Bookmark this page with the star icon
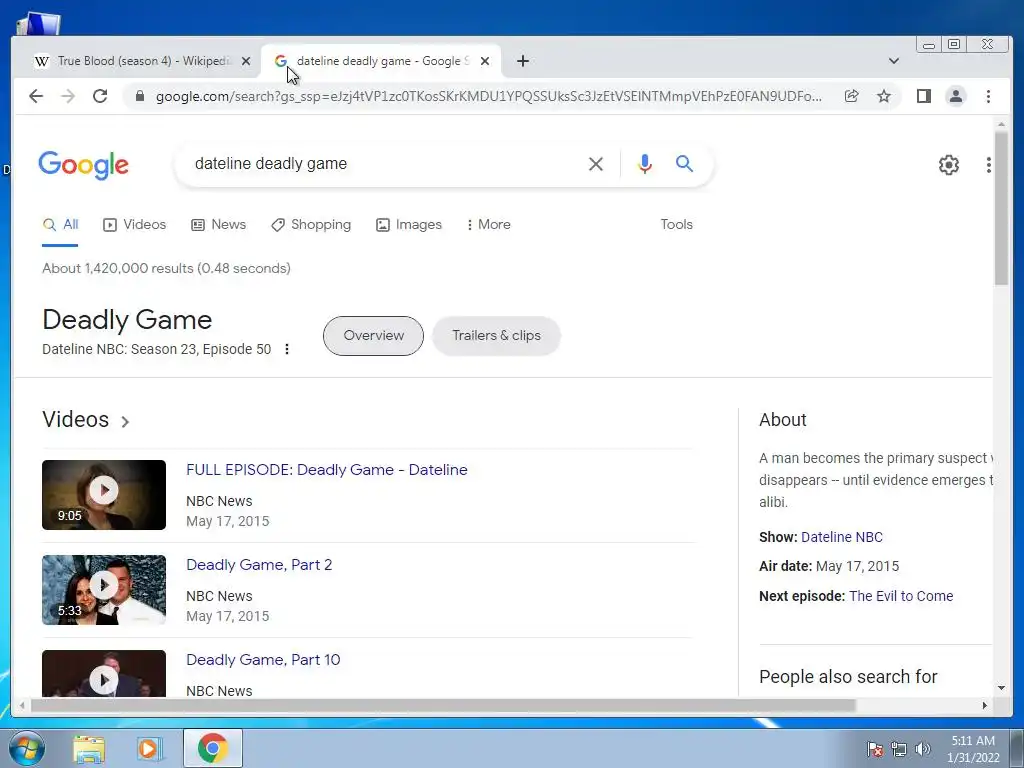Image resolution: width=1024 pixels, height=768 pixels. coord(884,97)
